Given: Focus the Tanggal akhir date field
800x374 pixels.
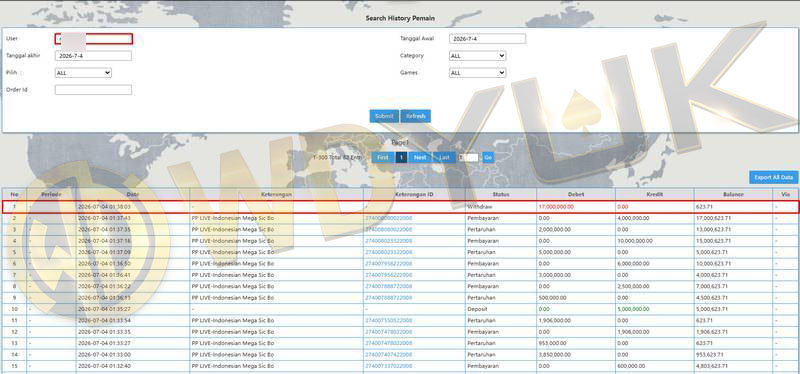Looking at the screenshot, I should [93, 56].
